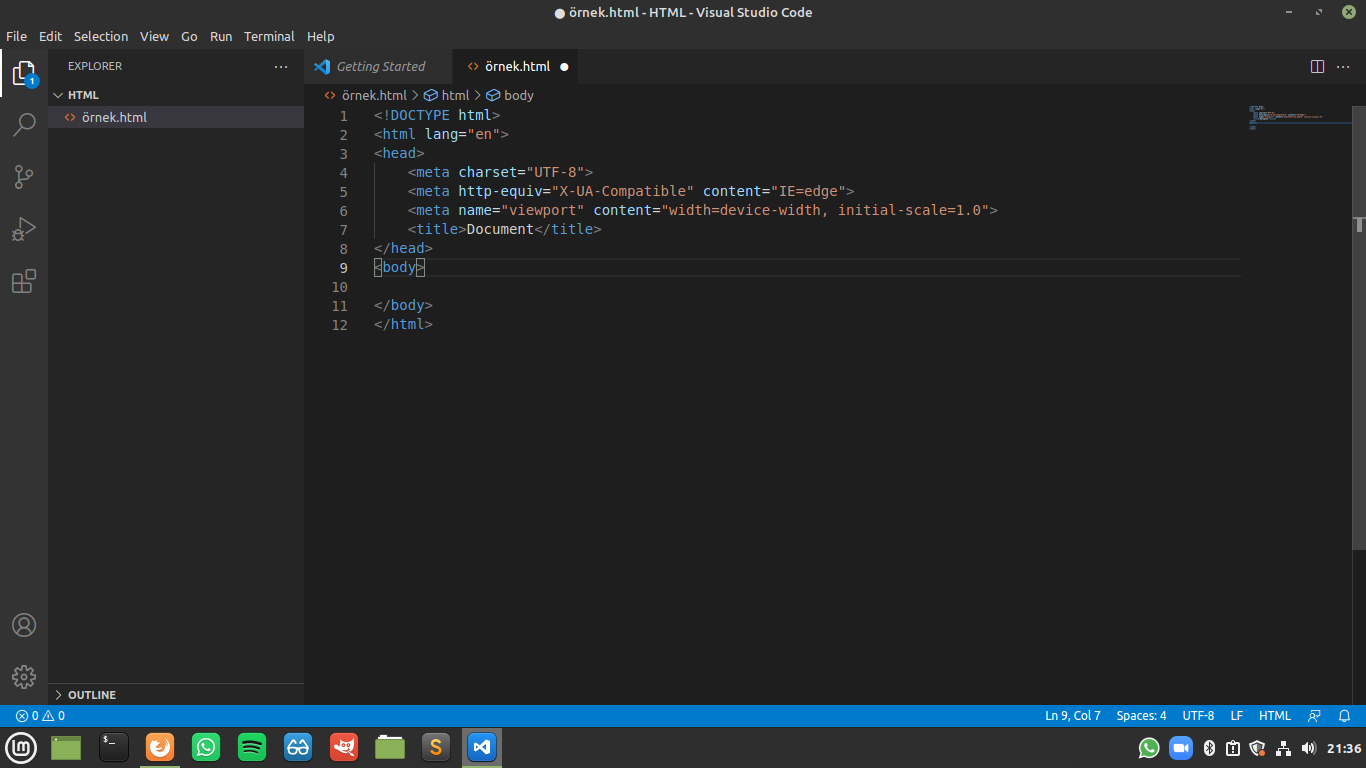Open the Terminal menu
Viewport: 1366px width, 768px height.
pyautogui.click(x=269, y=36)
